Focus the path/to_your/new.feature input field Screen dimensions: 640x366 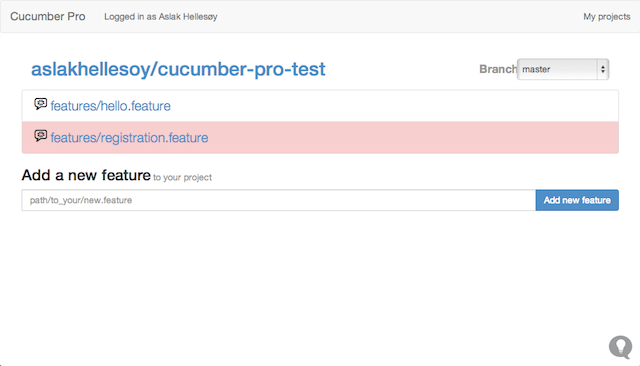point(279,200)
